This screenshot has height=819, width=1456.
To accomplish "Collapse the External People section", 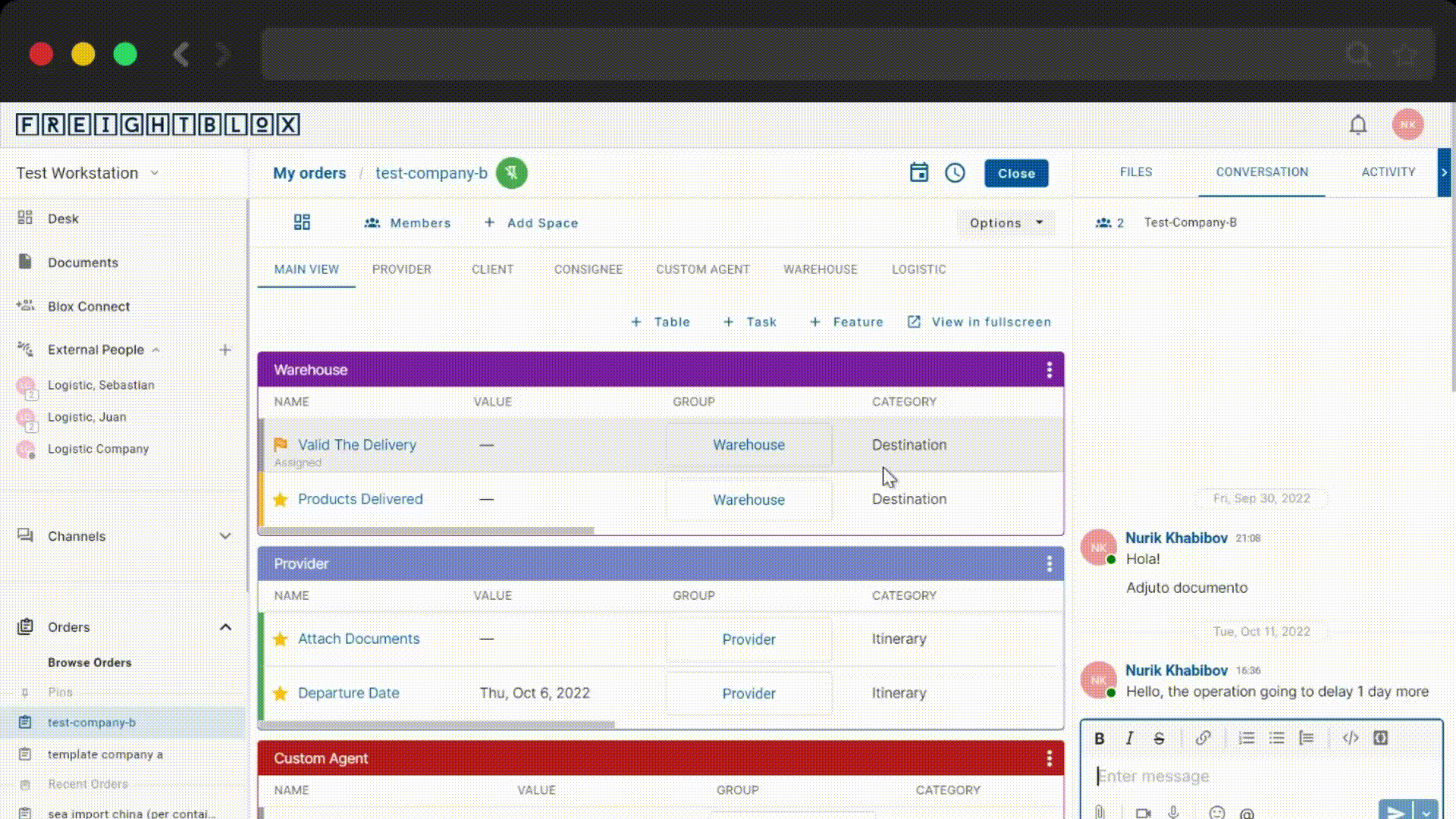I will 155,350.
